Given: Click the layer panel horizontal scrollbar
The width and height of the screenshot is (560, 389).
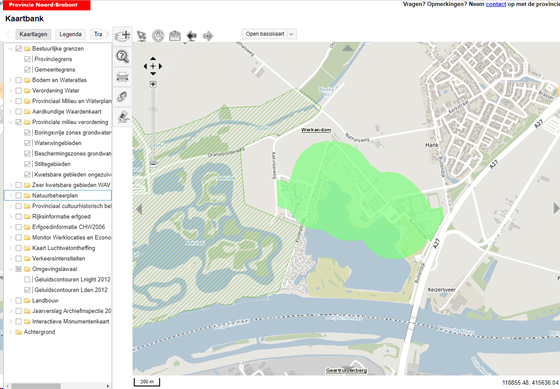Looking at the screenshot, I should point(36,386).
